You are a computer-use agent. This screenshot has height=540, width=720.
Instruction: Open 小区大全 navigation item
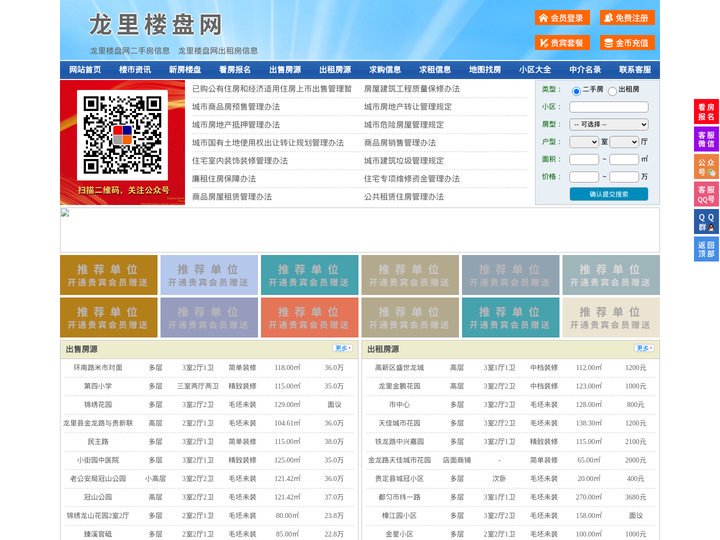tap(535, 70)
